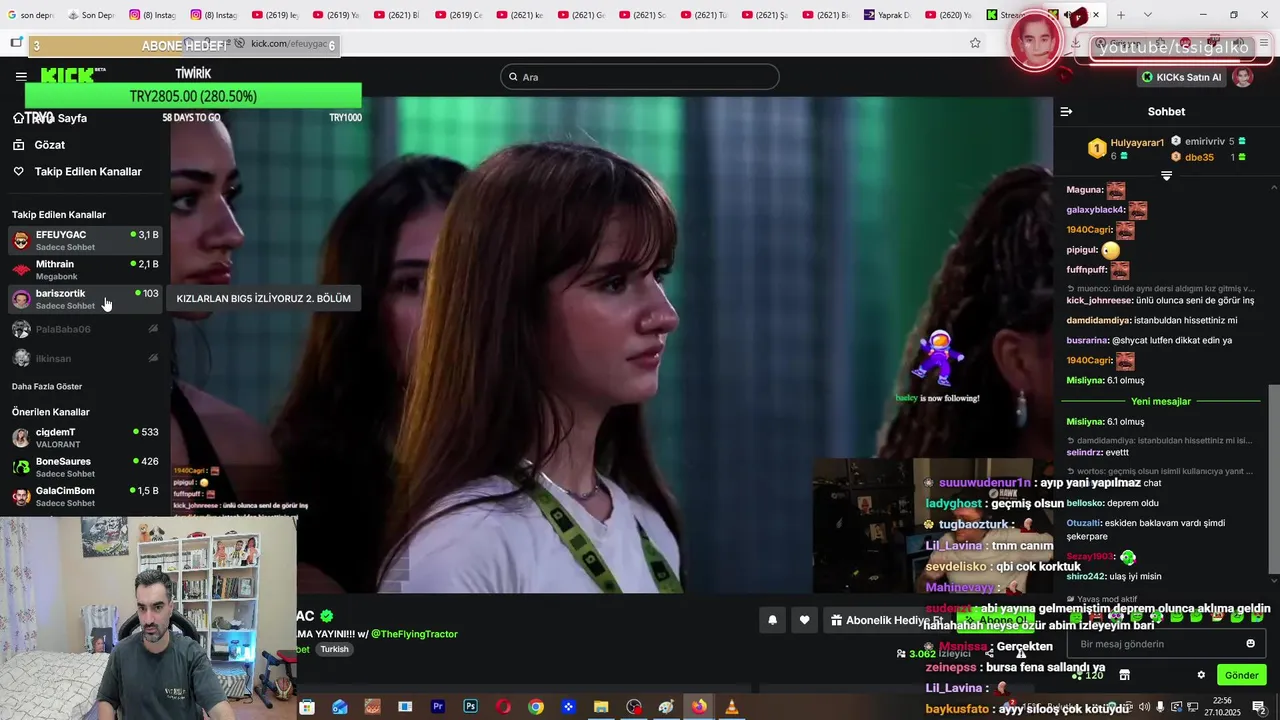Select the EFEUYGAC channel

[85, 240]
